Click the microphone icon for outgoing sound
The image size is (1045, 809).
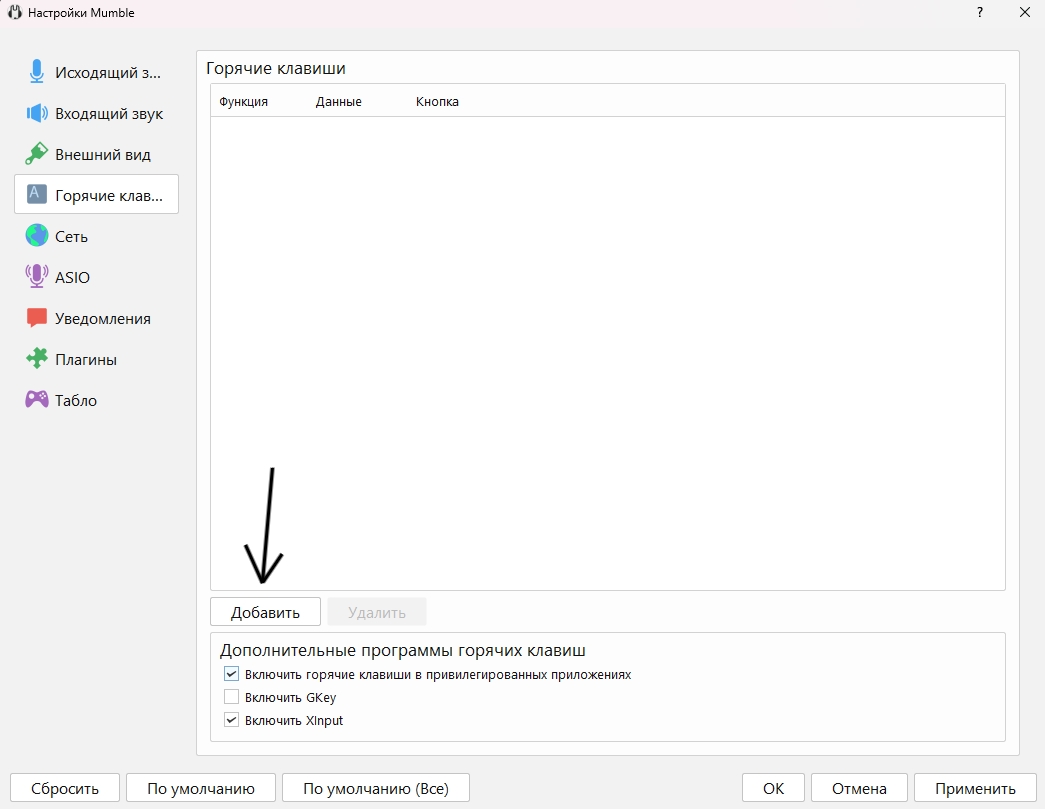[x=37, y=72]
